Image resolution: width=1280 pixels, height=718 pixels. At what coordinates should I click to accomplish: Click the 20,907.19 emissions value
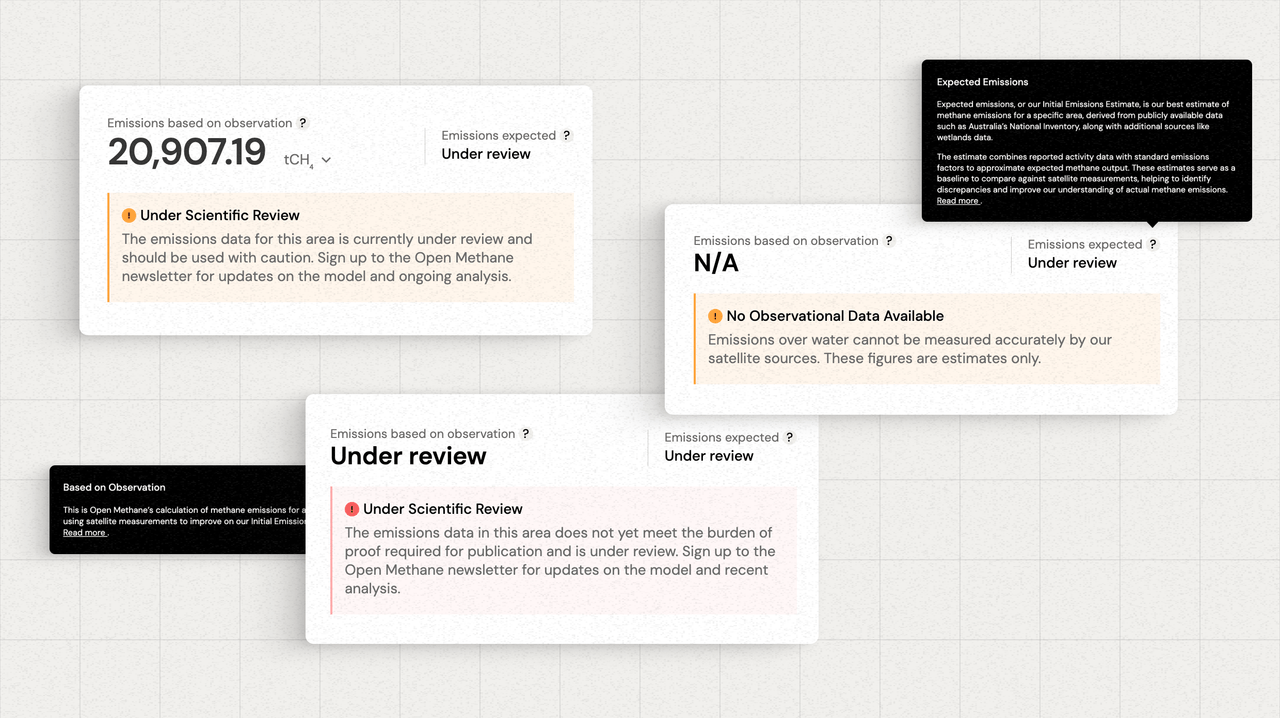tap(187, 153)
